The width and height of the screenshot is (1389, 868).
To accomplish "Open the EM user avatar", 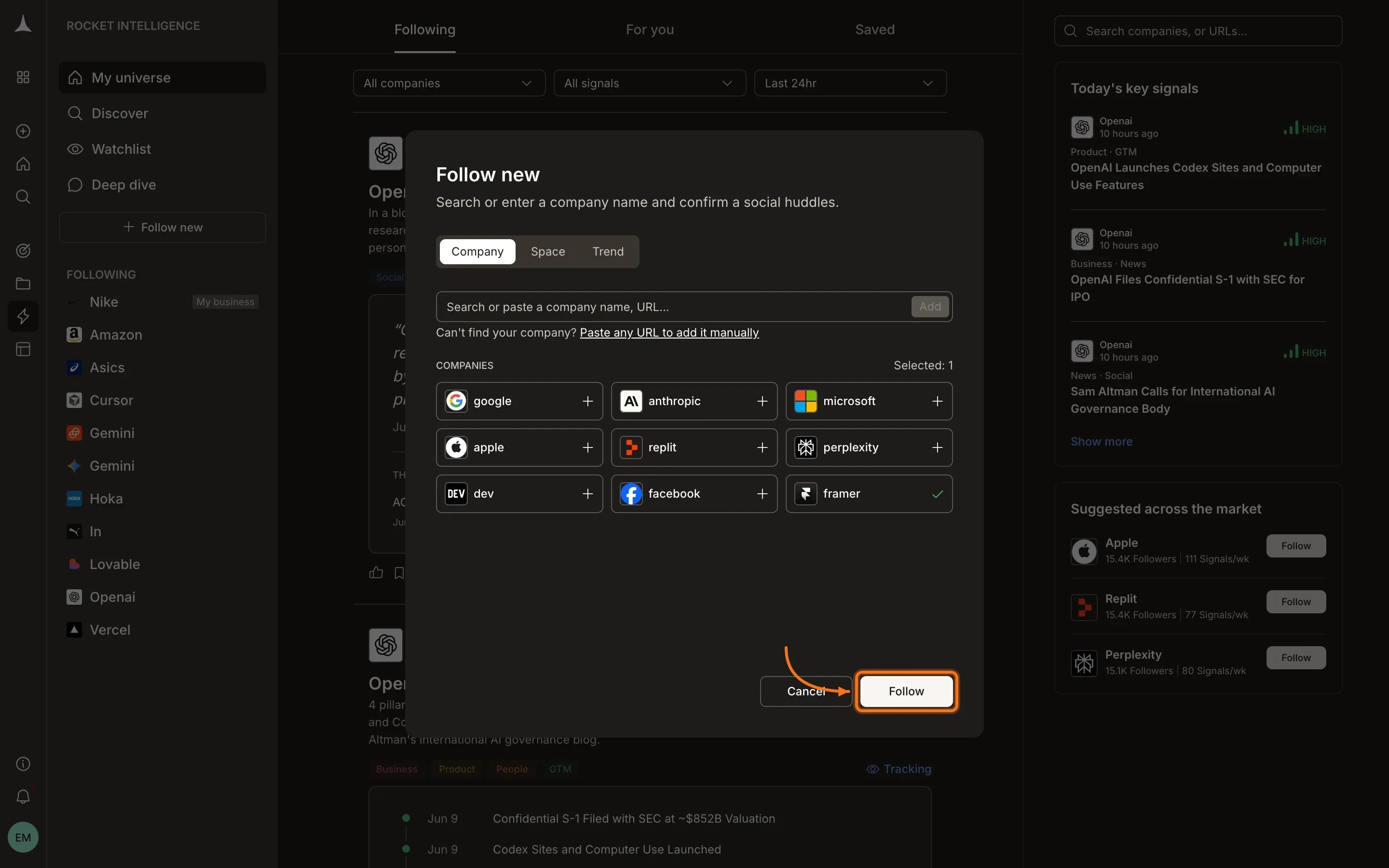I will [23, 837].
